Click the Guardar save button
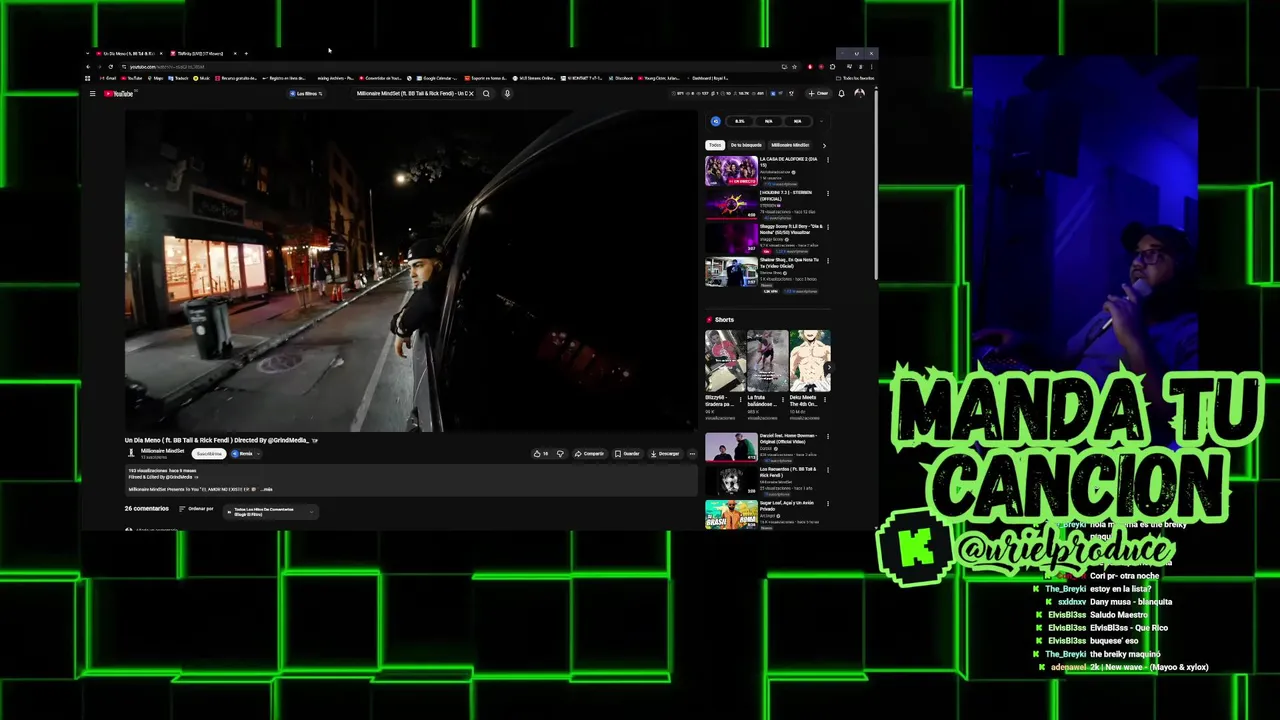The height and width of the screenshot is (720, 1280). [627, 453]
